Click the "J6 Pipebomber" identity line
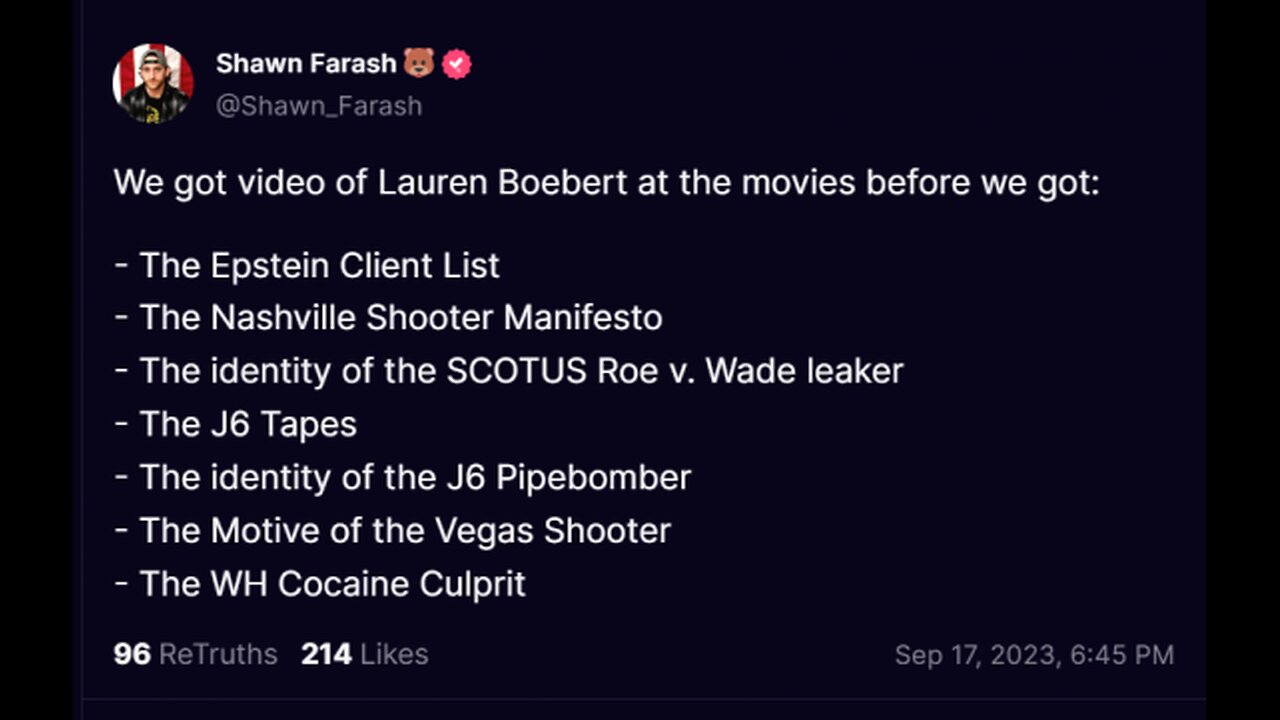Viewport: 1280px width, 720px height. [414, 477]
